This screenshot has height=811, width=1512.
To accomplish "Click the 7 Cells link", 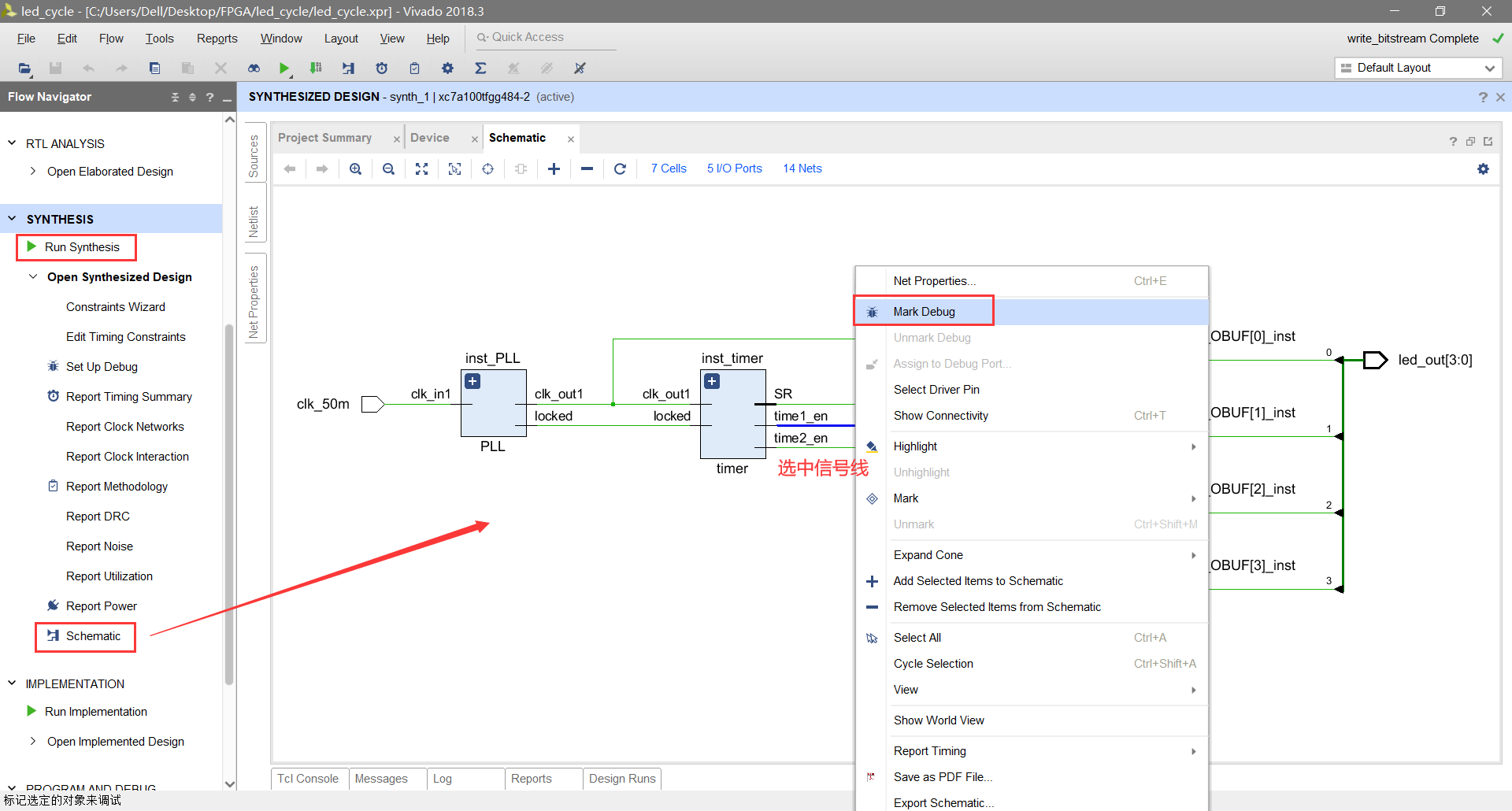I will pyautogui.click(x=669, y=168).
